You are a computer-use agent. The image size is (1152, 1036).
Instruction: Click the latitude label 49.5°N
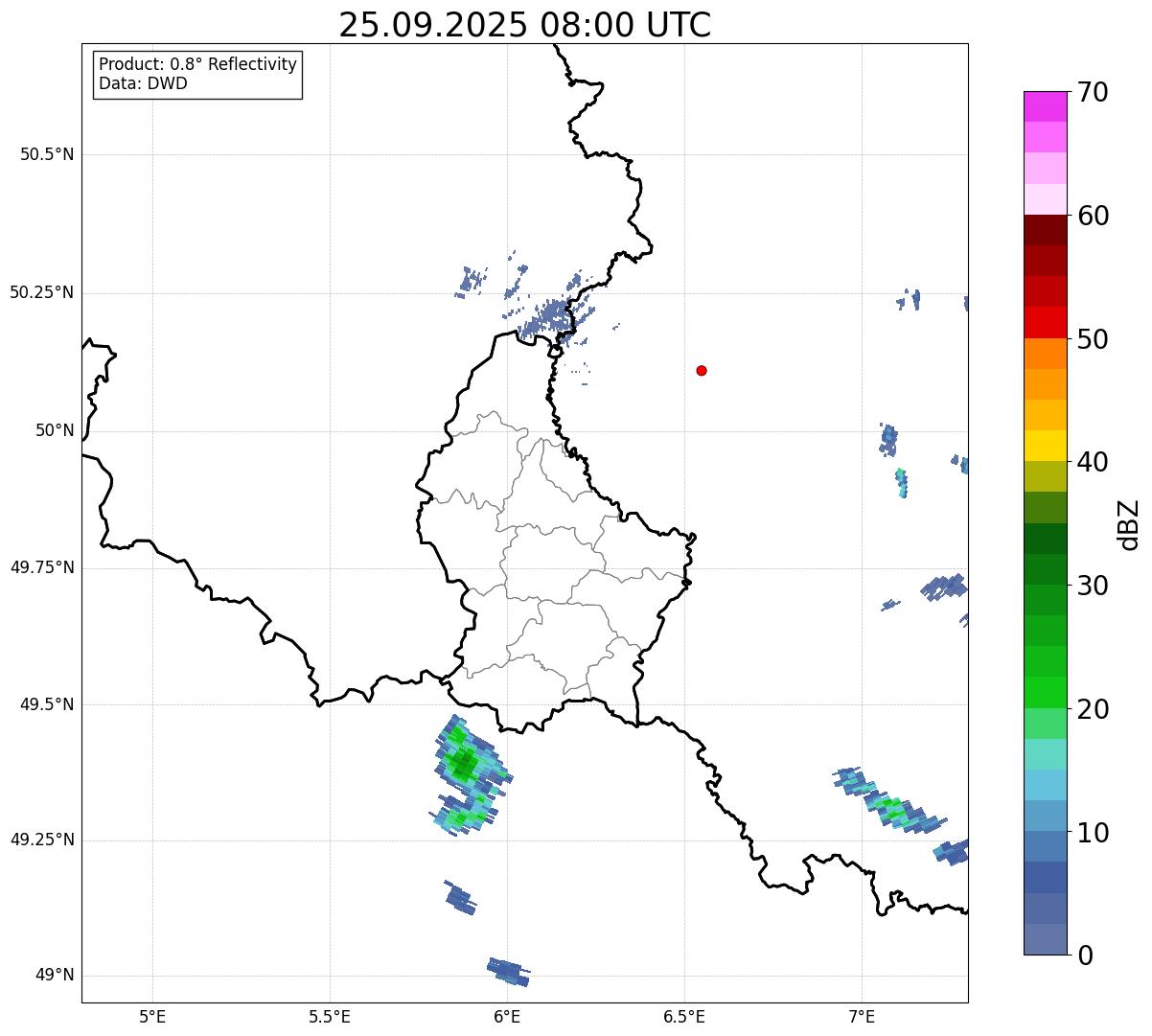point(47,704)
